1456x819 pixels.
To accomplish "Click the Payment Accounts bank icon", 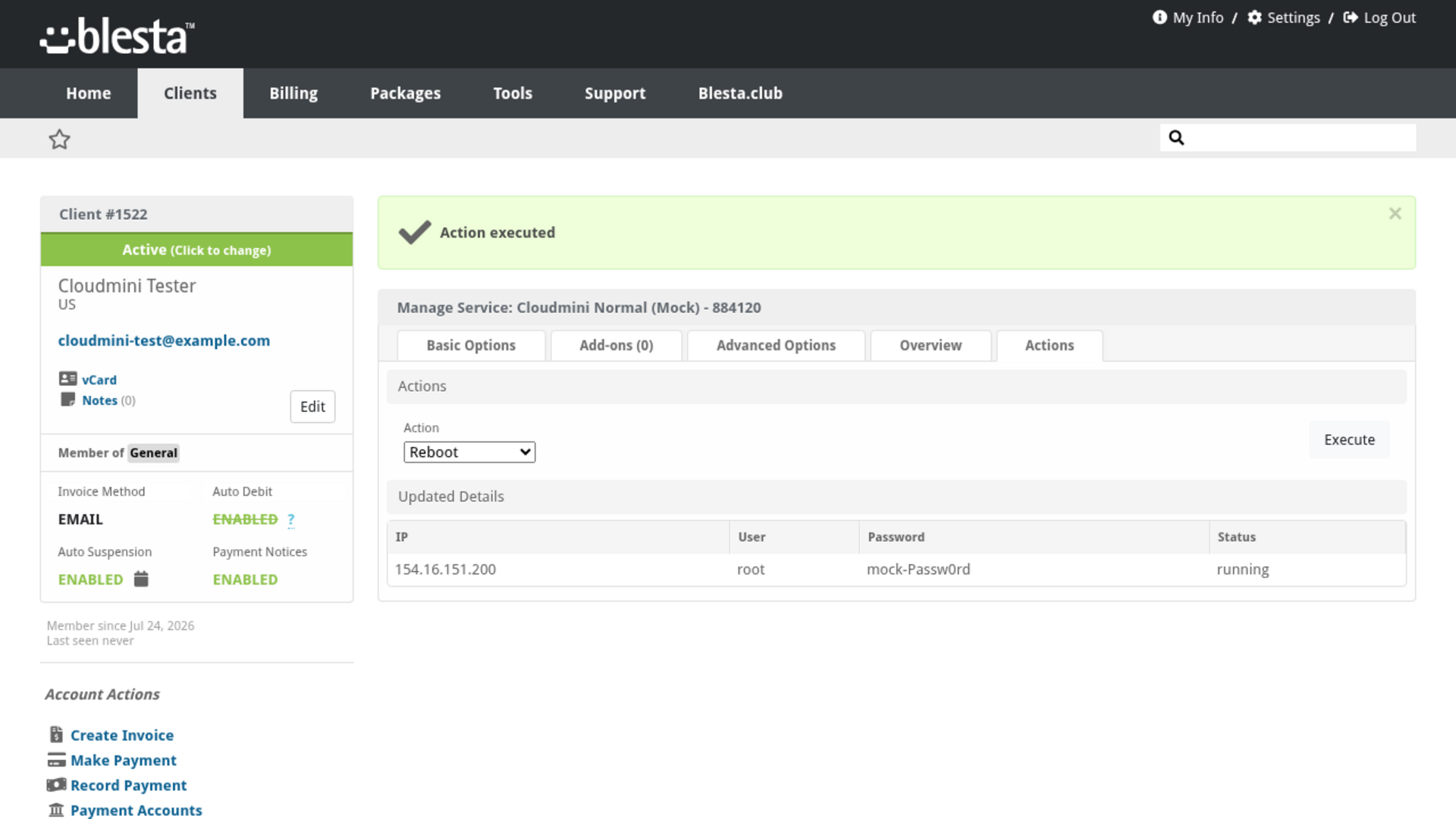I will (x=56, y=810).
